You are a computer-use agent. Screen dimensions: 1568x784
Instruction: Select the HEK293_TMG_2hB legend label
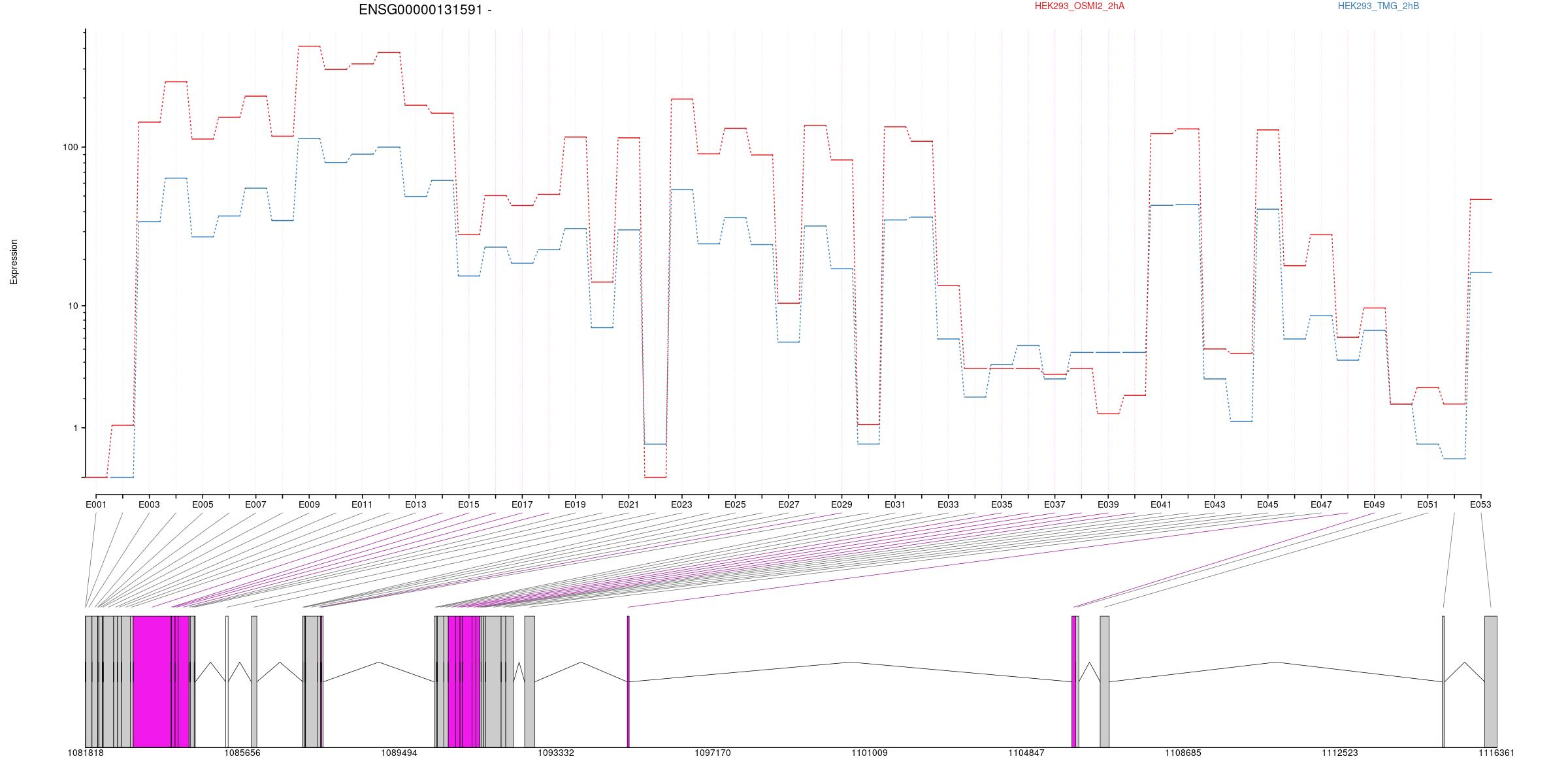pyautogui.click(x=1379, y=6)
